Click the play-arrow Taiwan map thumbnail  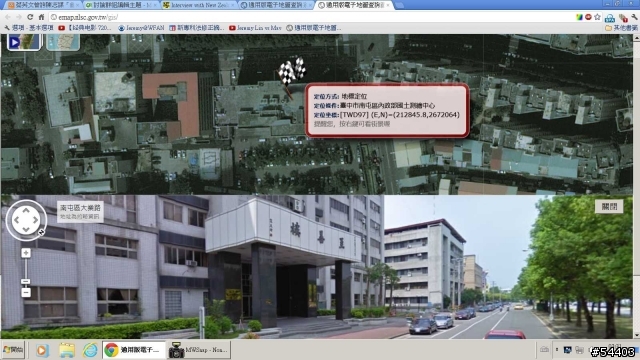pos(24,42)
